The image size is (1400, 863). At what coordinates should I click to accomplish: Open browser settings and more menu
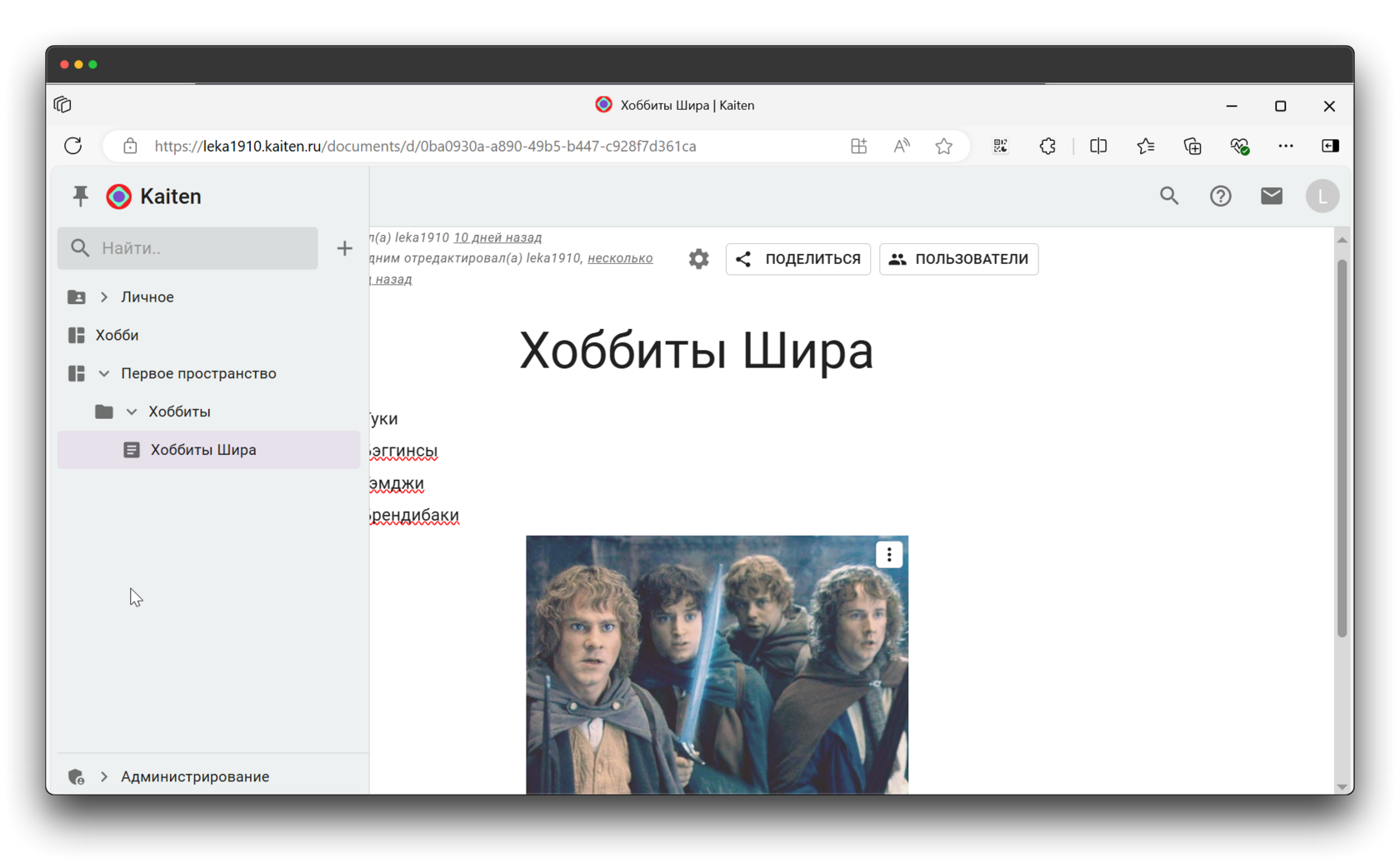pyautogui.click(x=1286, y=146)
